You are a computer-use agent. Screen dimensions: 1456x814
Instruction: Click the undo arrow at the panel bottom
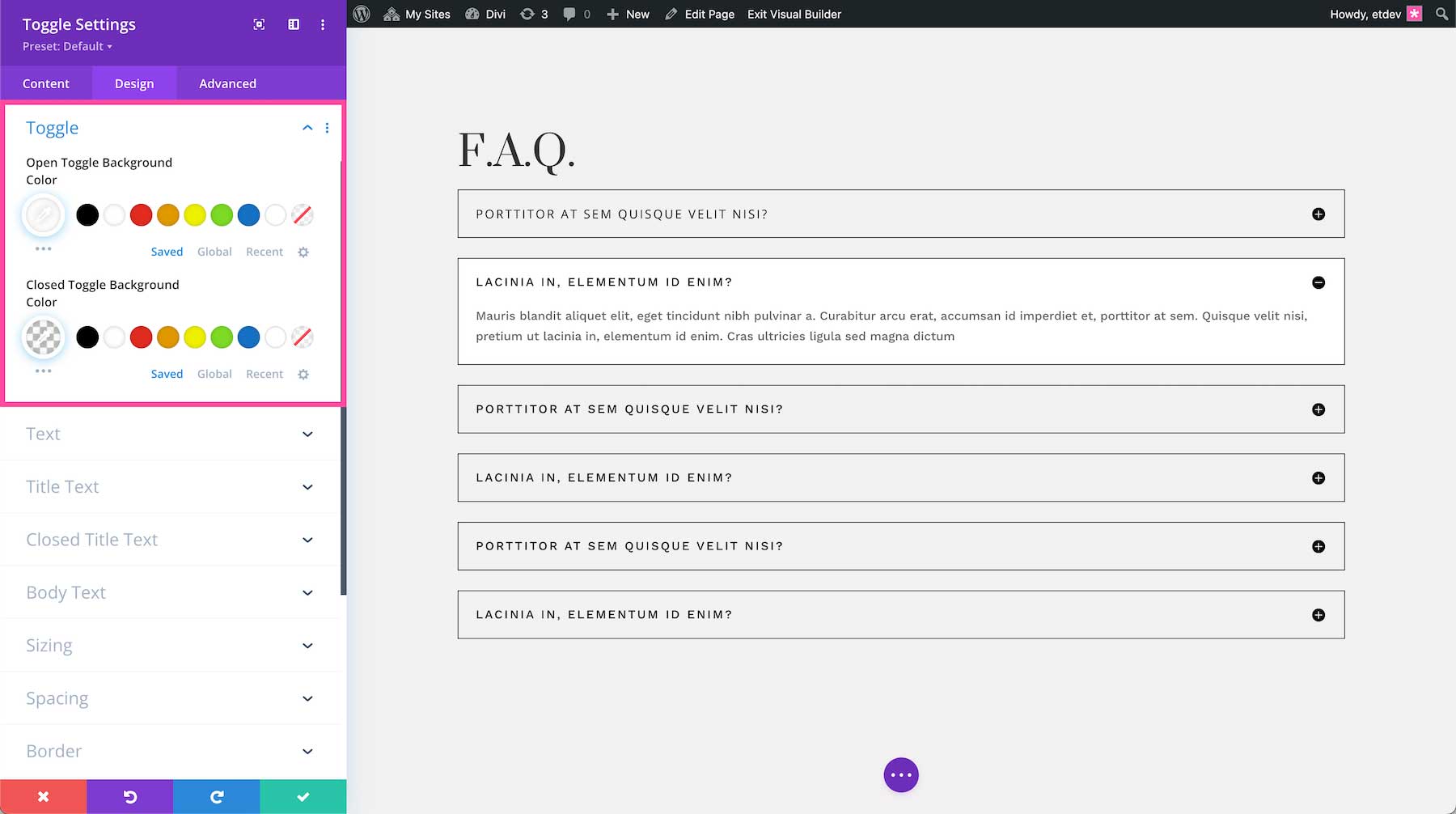pyautogui.click(x=129, y=796)
